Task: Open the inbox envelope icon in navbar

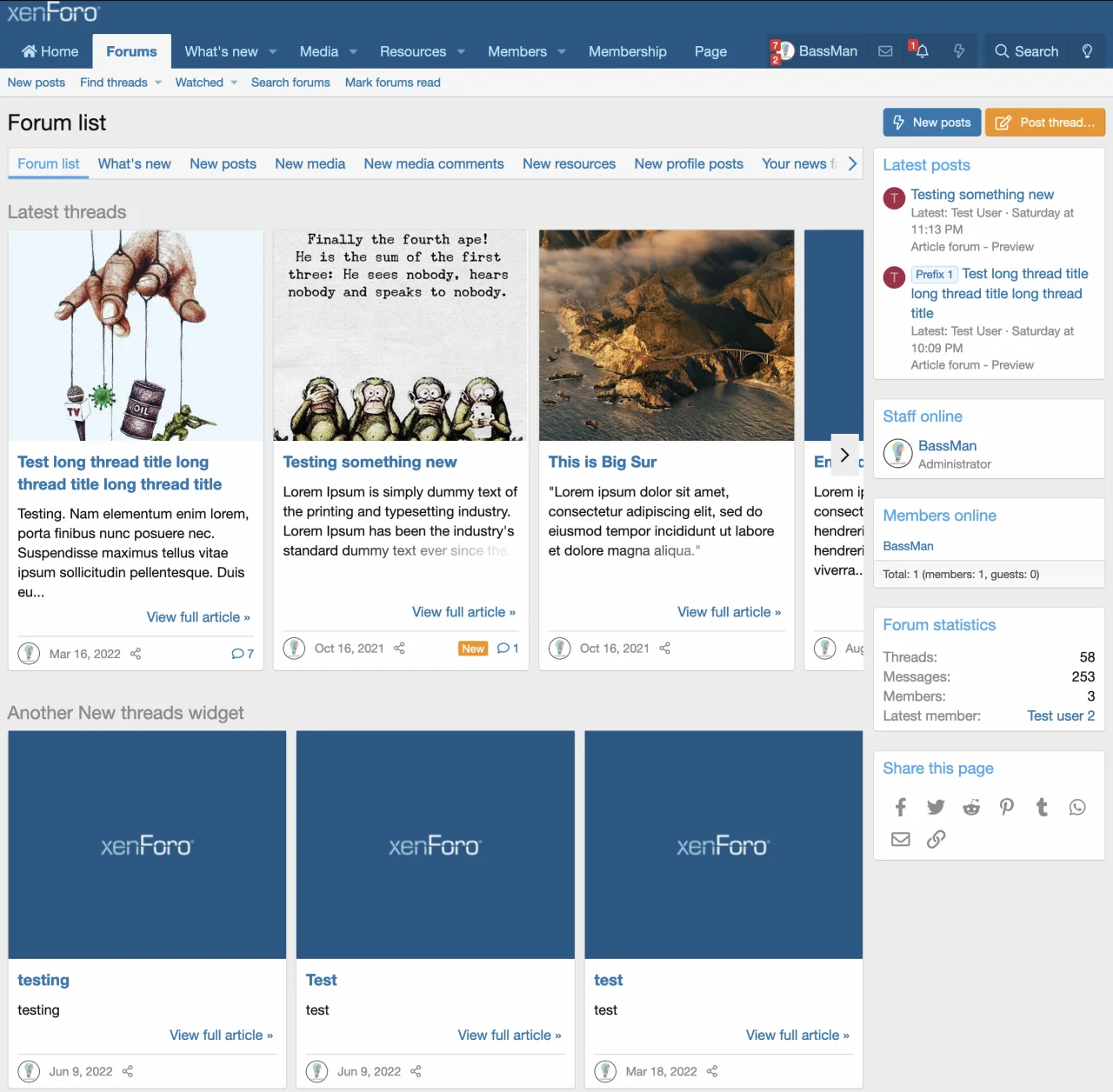Action: [885, 51]
